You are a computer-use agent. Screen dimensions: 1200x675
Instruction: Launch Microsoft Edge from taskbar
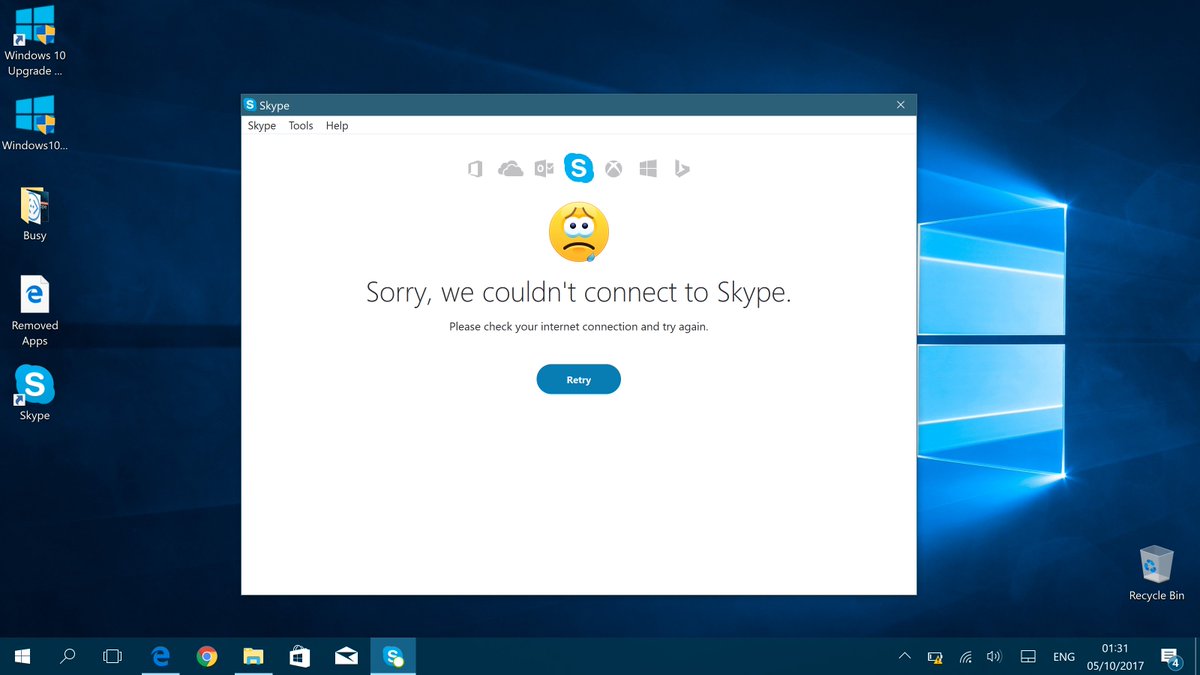coord(160,656)
